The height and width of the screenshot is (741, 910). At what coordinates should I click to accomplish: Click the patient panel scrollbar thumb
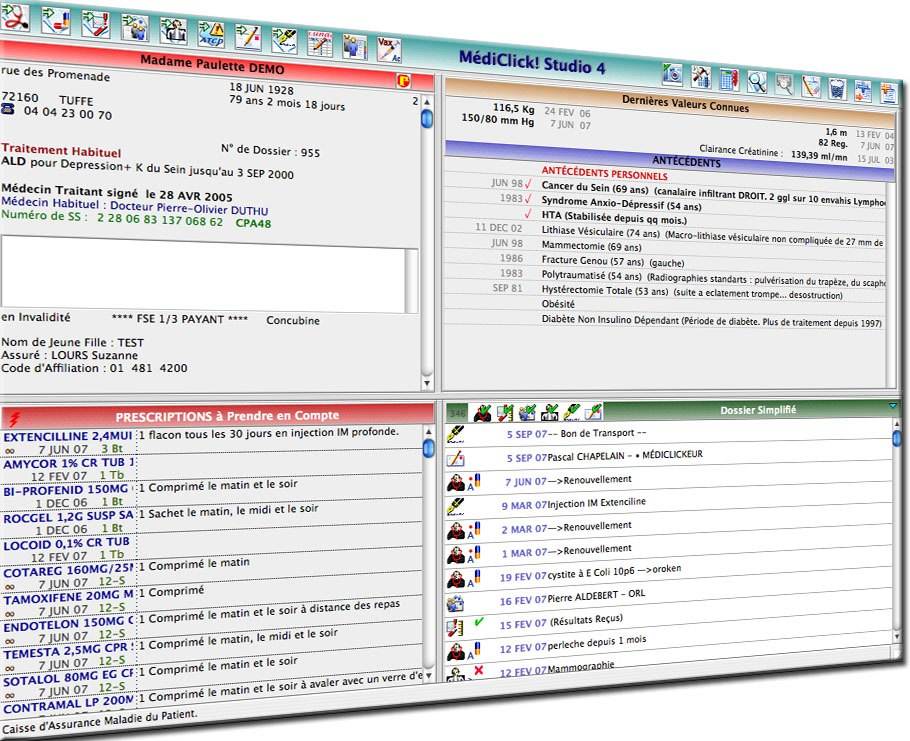[427, 118]
